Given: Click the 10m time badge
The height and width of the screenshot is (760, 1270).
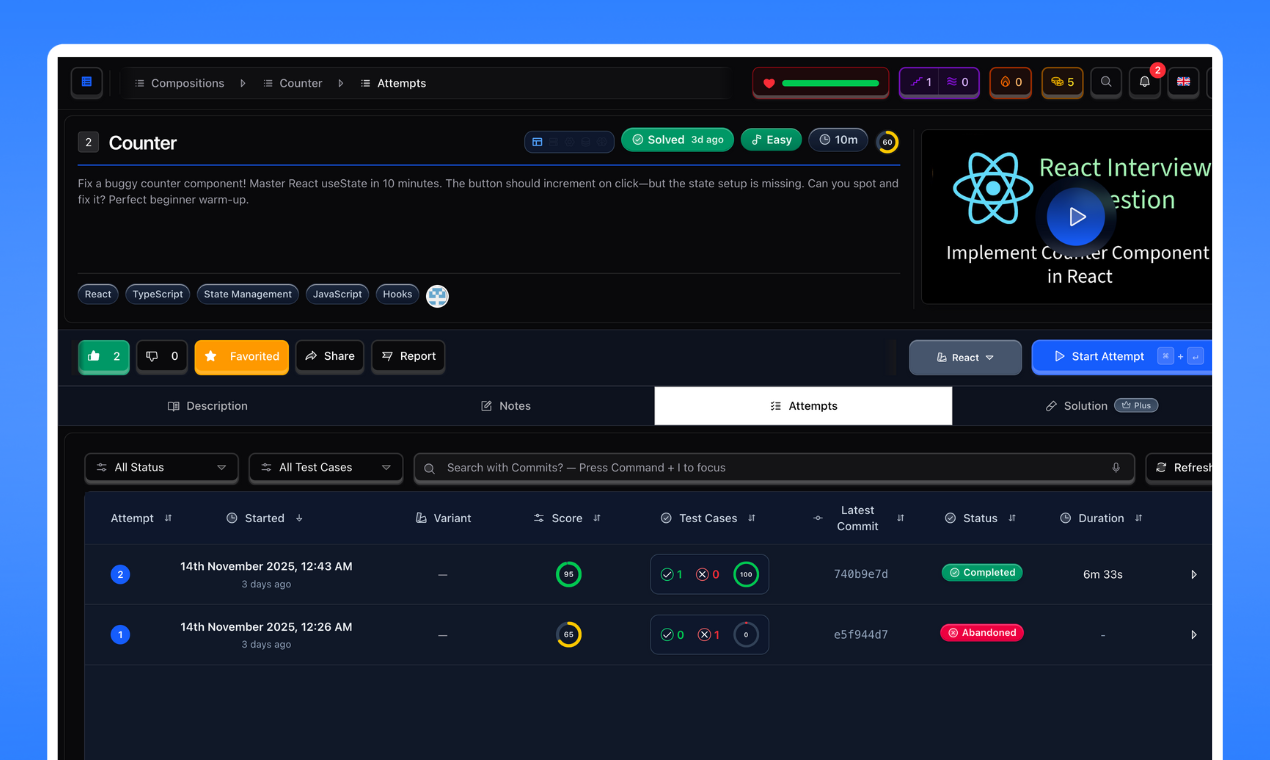Looking at the screenshot, I should (x=838, y=140).
